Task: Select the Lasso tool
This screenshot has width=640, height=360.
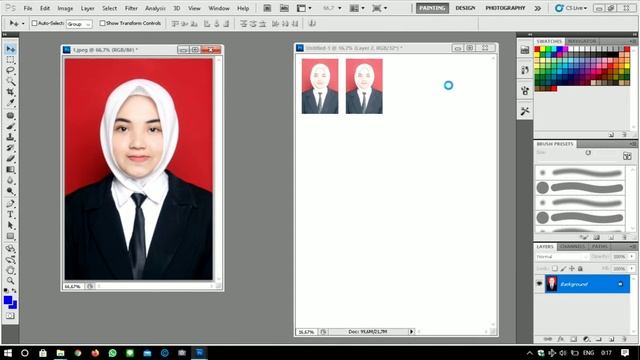Action: pos(10,70)
